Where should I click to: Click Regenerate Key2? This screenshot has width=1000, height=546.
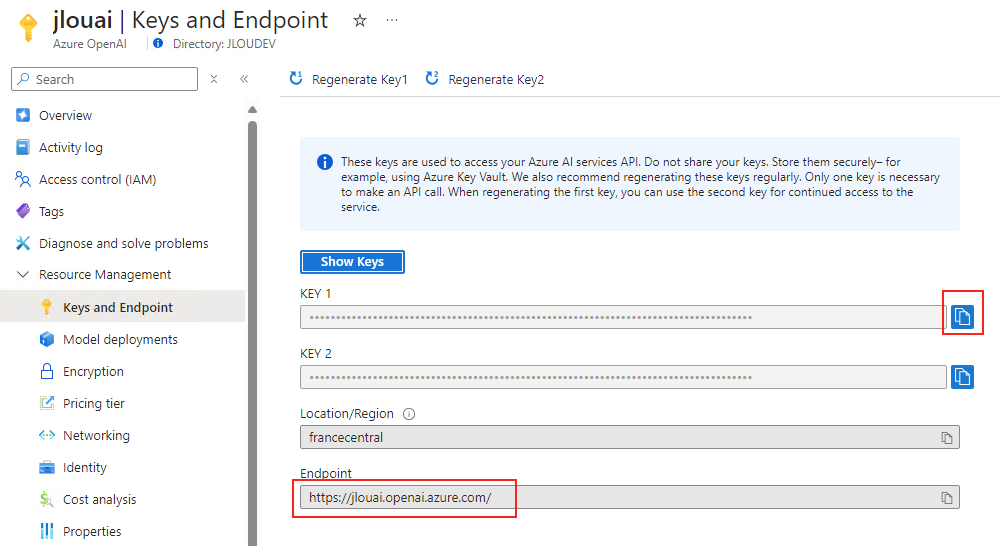[x=485, y=79]
